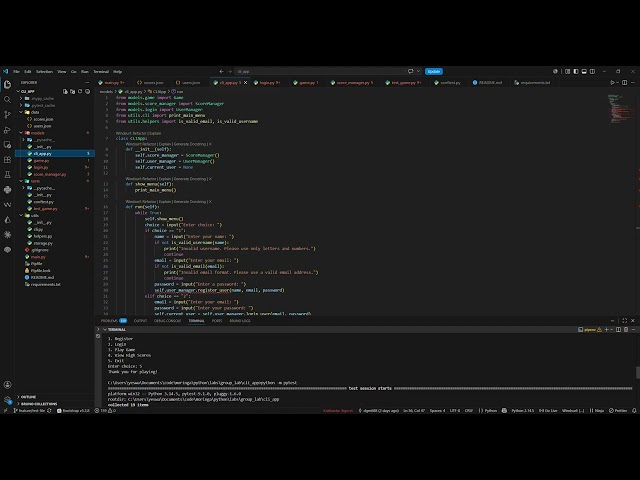Switch to the Problems panel tab
Viewport: 640px width, 480px height.
(113, 321)
